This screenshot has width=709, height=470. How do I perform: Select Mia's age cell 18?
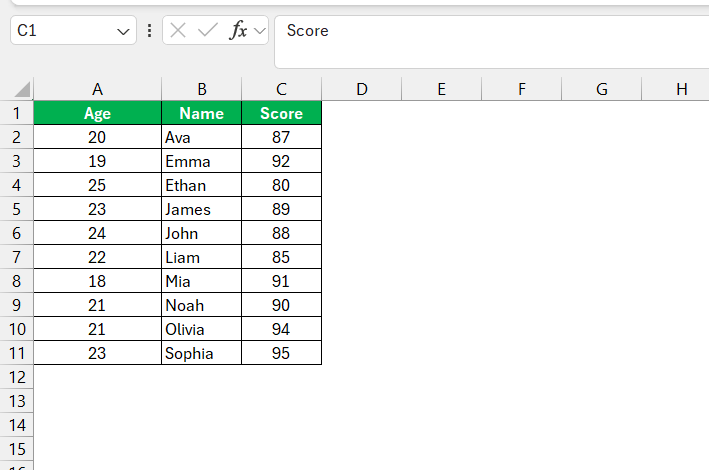pyautogui.click(x=97, y=281)
